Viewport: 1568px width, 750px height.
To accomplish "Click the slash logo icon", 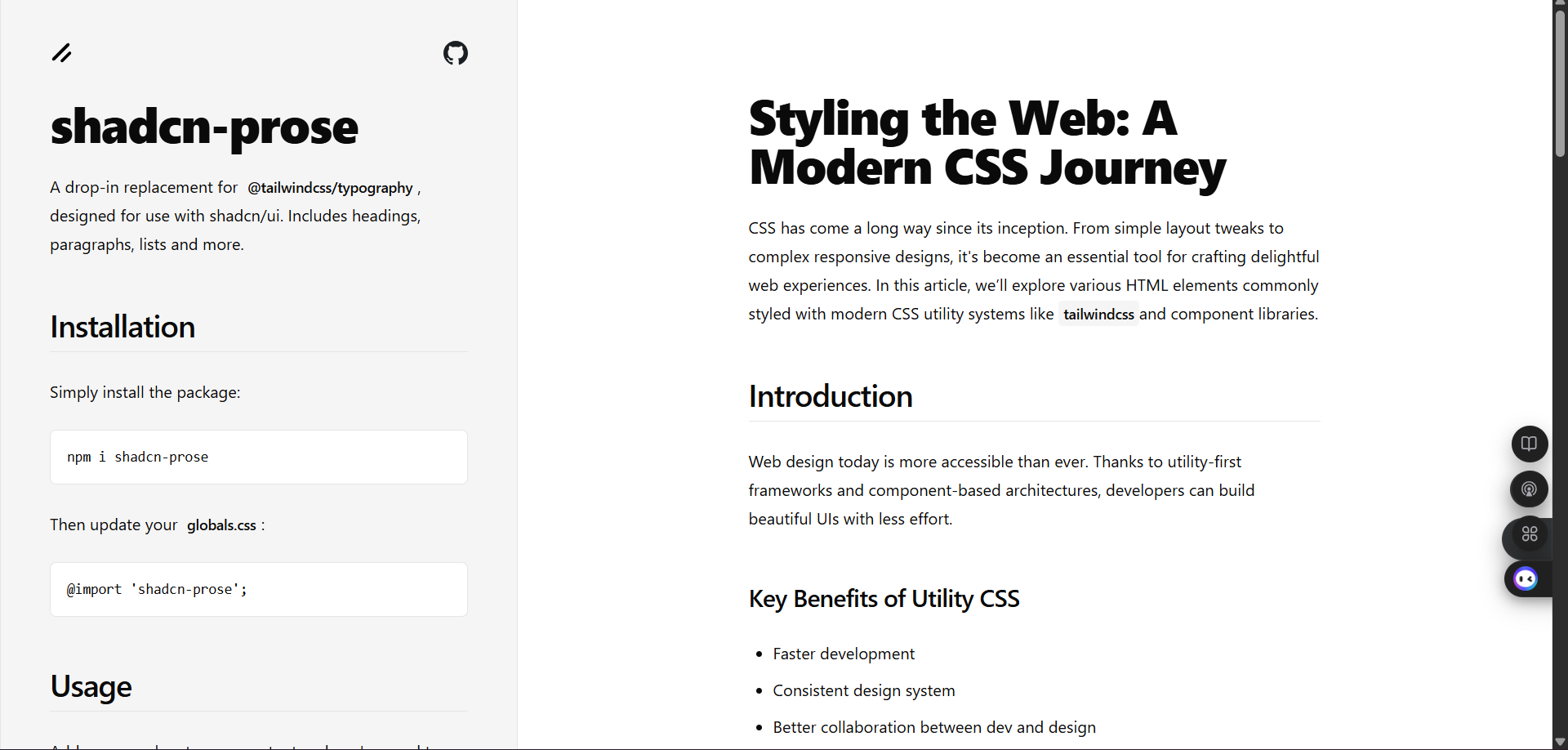I will click(x=62, y=53).
